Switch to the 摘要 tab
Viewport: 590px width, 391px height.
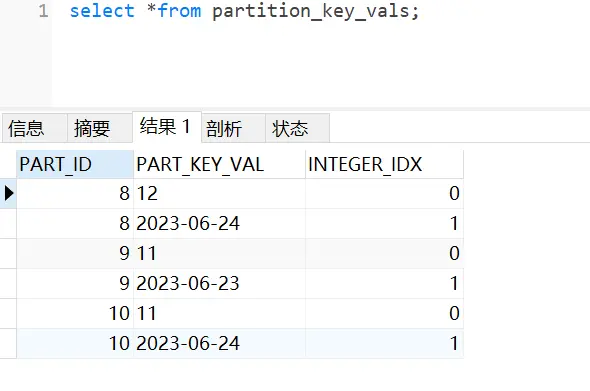(100, 128)
